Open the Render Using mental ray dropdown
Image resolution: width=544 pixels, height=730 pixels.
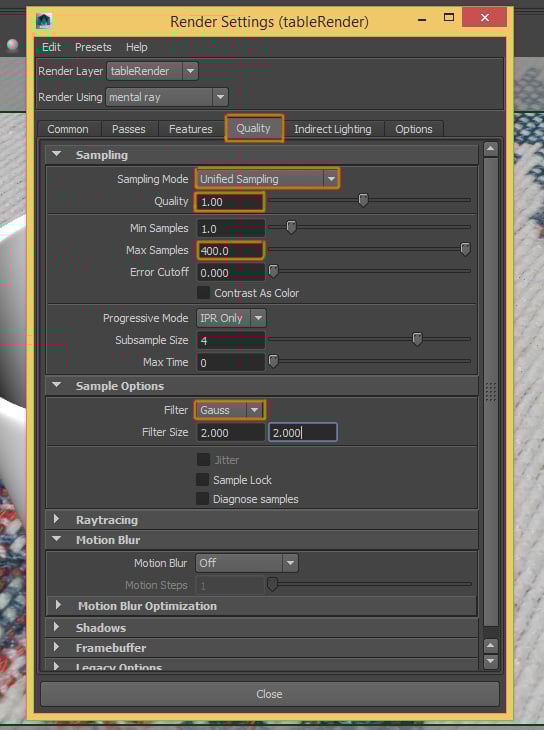pyautogui.click(x=167, y=97)
